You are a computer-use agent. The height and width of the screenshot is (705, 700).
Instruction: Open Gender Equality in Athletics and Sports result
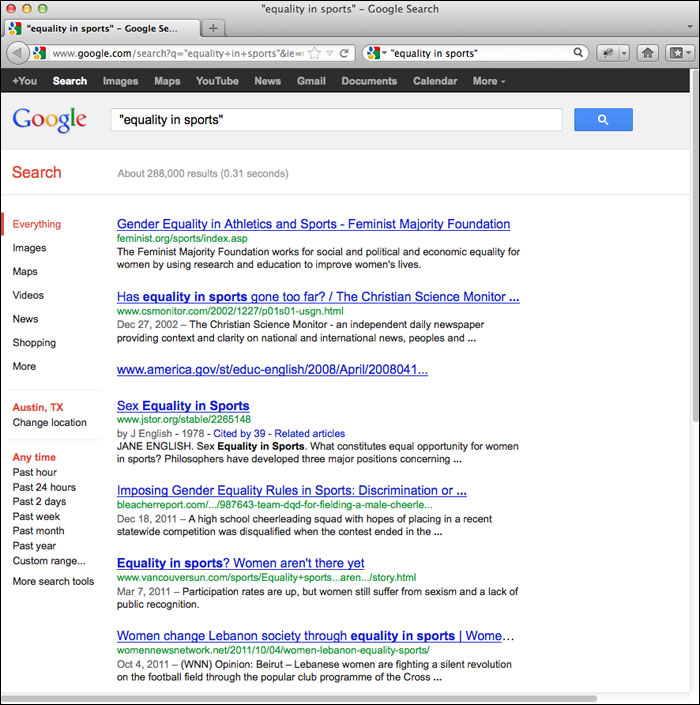tap(313, 224)
